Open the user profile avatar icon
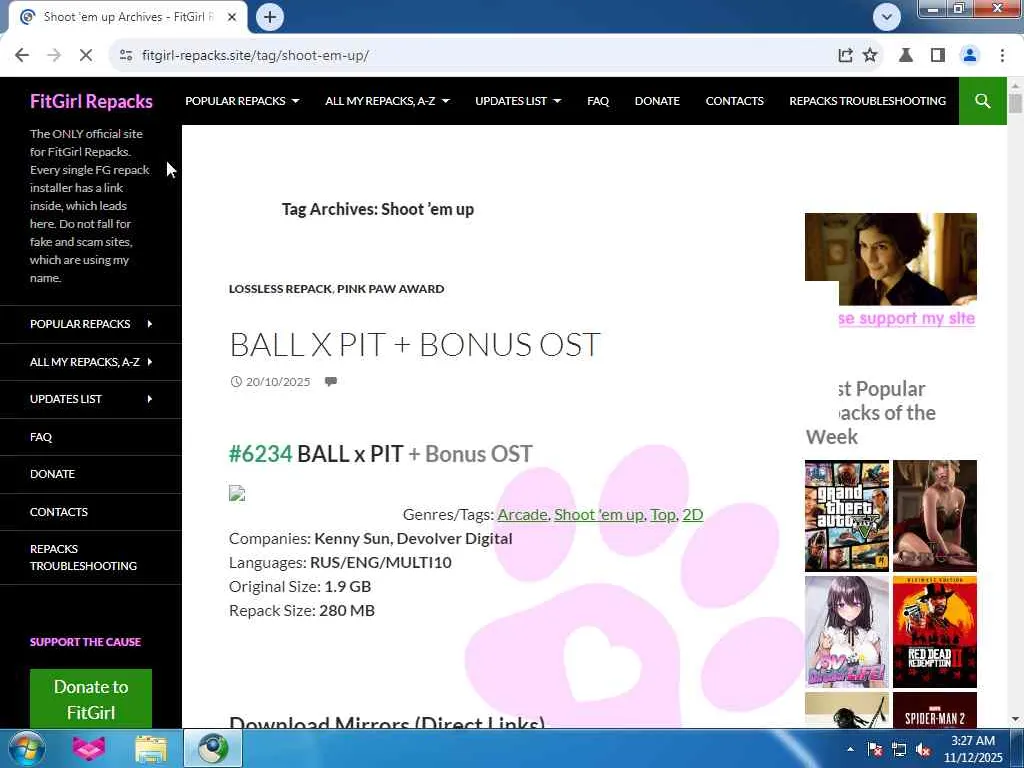The width and height of the screenshot is (1024, 768). pyautogui.click(x=970, y=56)
